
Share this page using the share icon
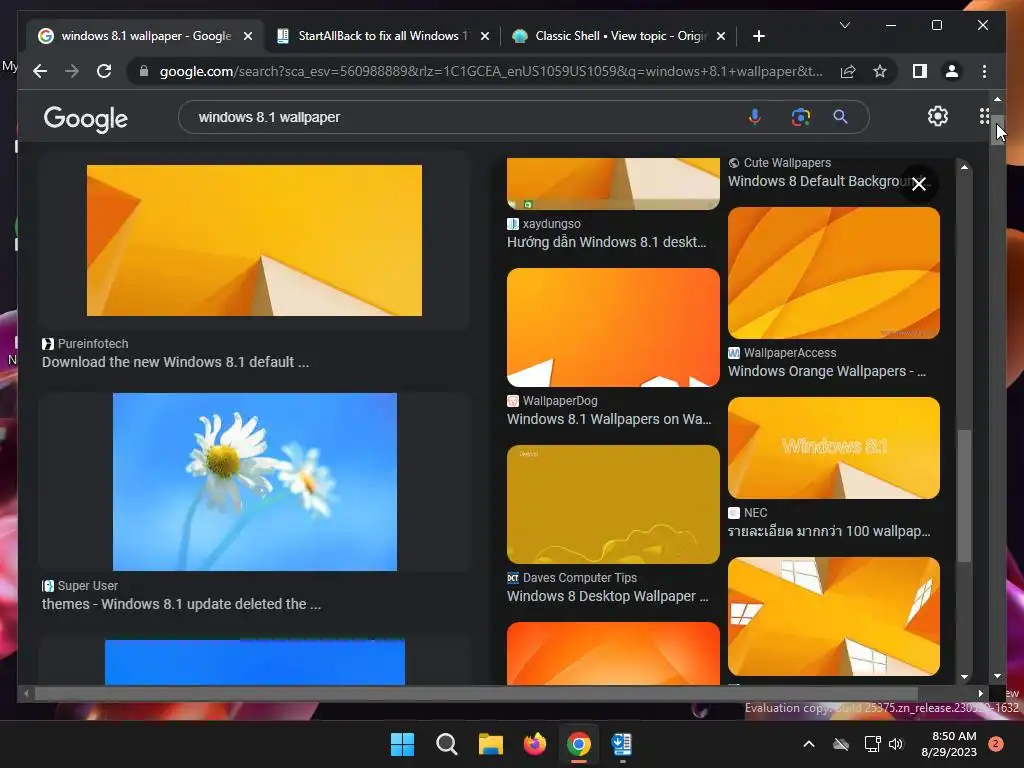click(848, 71)
